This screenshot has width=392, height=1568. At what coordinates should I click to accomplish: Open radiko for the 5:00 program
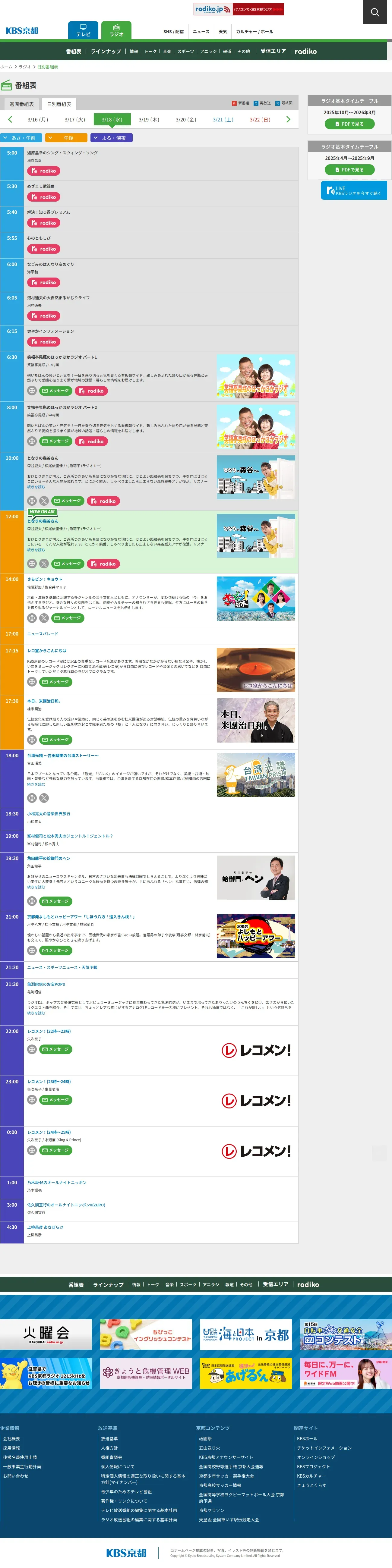point(44,171)
